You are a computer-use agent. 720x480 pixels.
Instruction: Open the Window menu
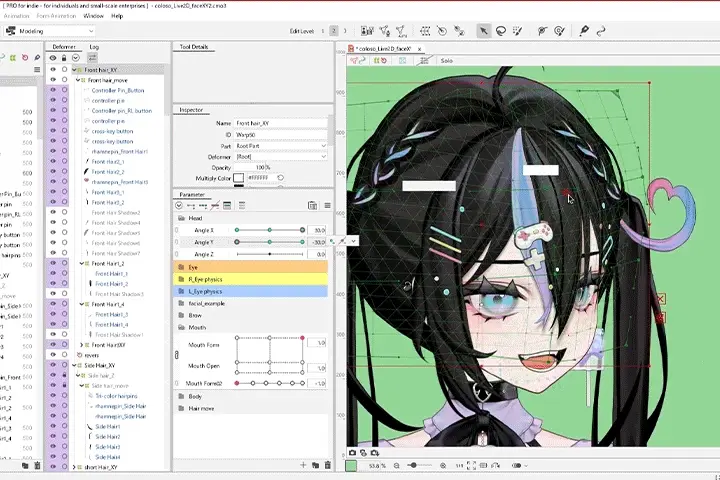click(93, 16)
